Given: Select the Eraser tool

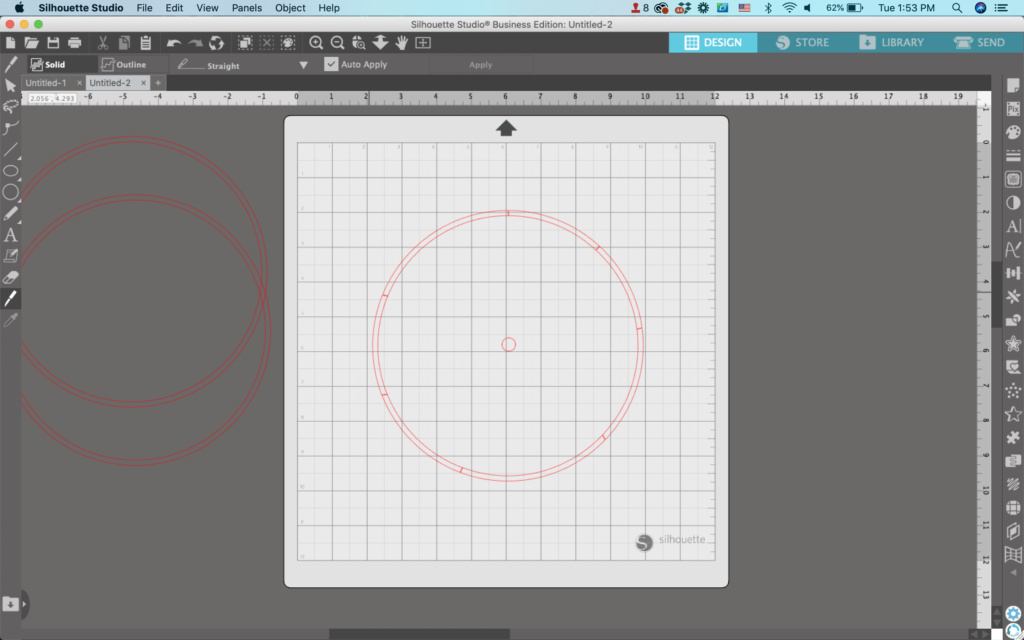Looking at the screenshot, I should point(10,278).
